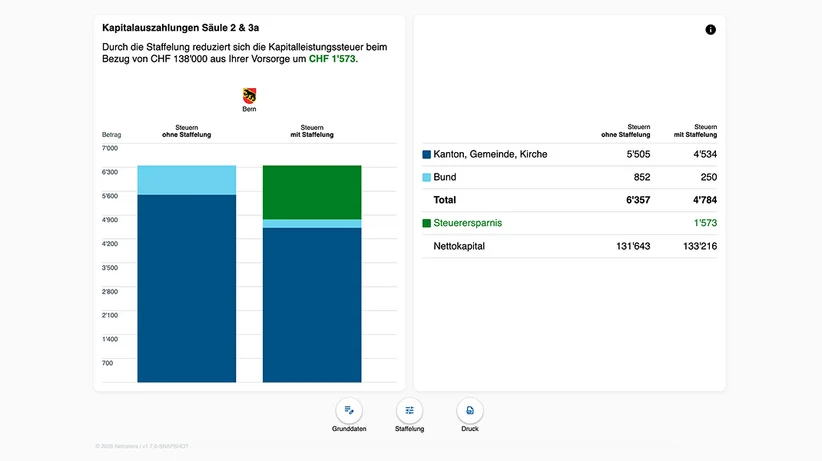
Task: Click the Grunddaten edit icon
Action: [x=349, y=411]
